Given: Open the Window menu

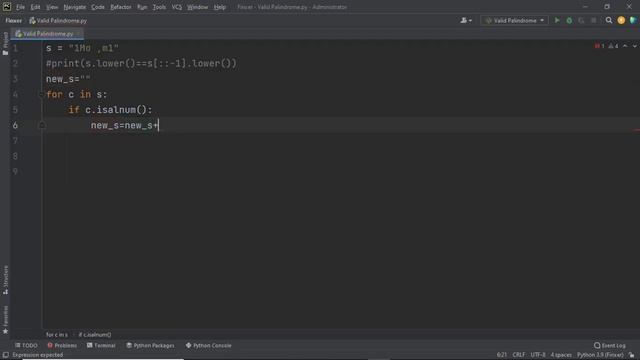Looking at the screenshot, I should pos(198,7).
